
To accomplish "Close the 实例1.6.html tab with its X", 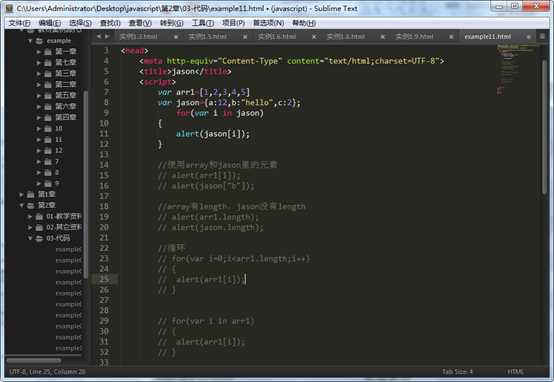I will (x=314, y=37).
